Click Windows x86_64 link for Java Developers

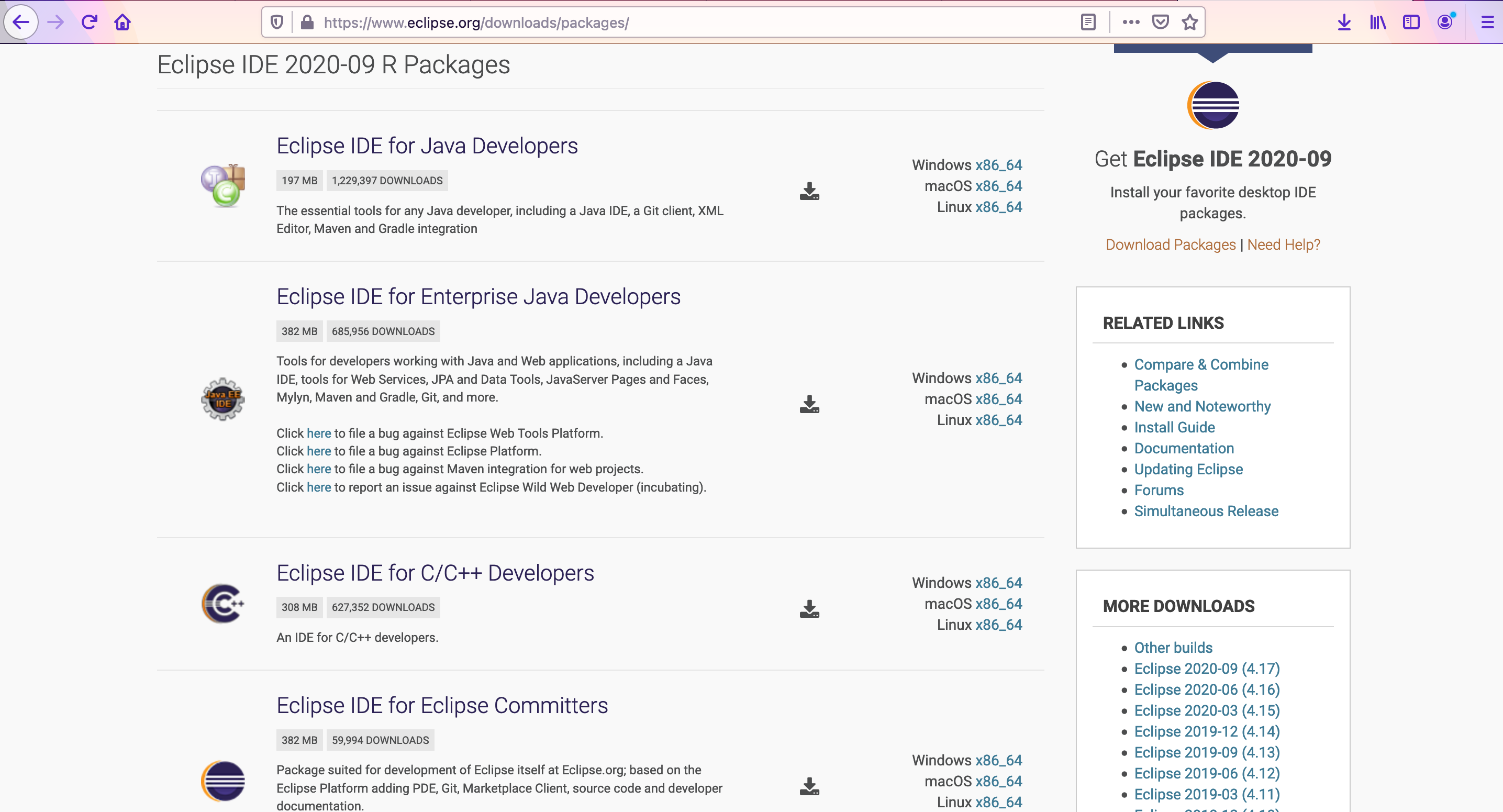[x=998, y=165]
